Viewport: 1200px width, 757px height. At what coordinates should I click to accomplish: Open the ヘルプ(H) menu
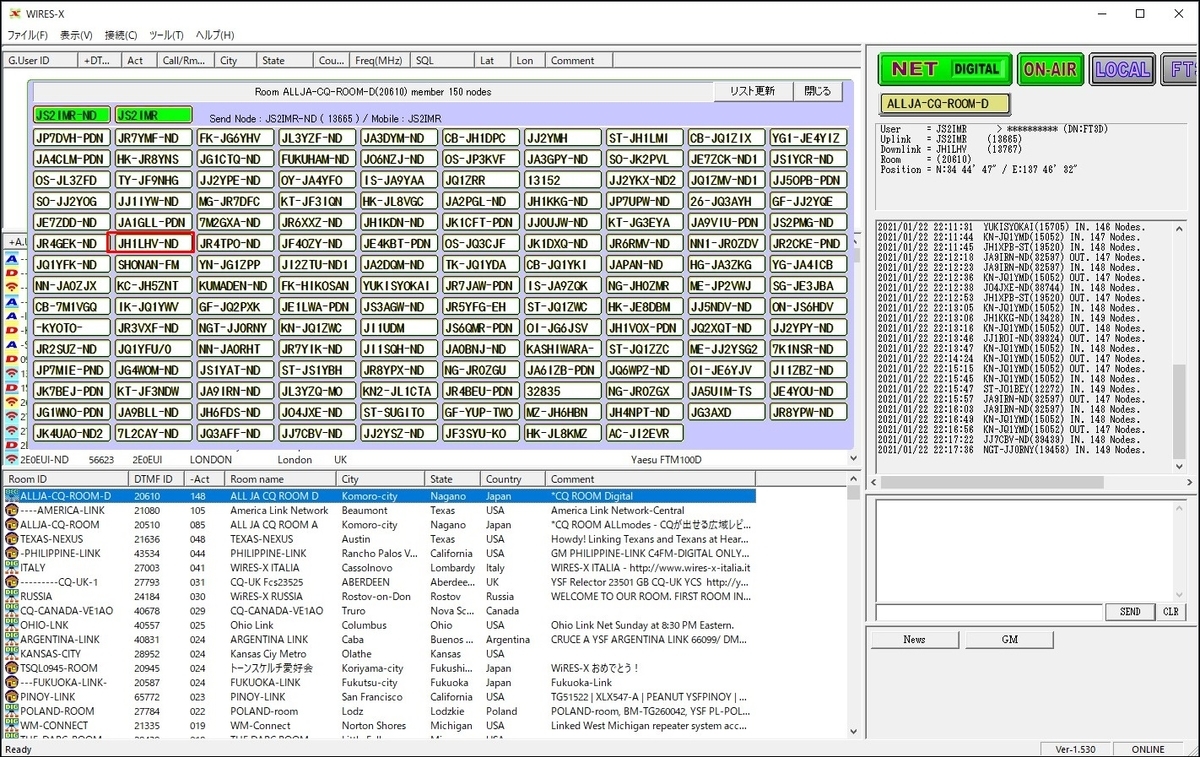click(215, 35)
